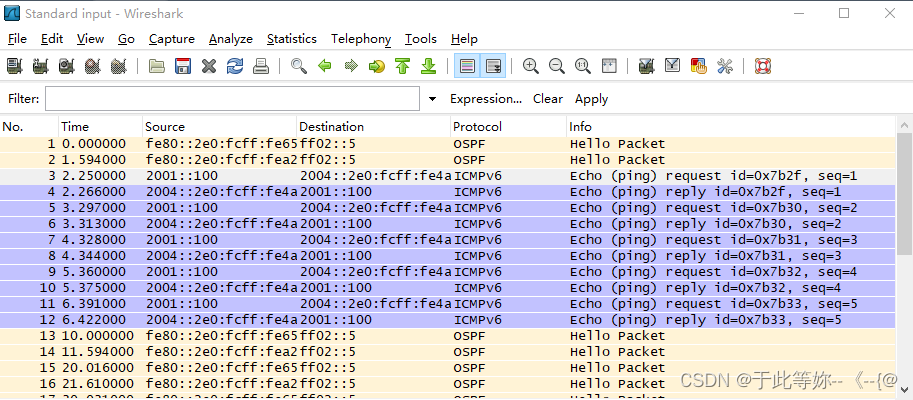Sort by the Source column header
913x400 pixels.
pos(220,126)
